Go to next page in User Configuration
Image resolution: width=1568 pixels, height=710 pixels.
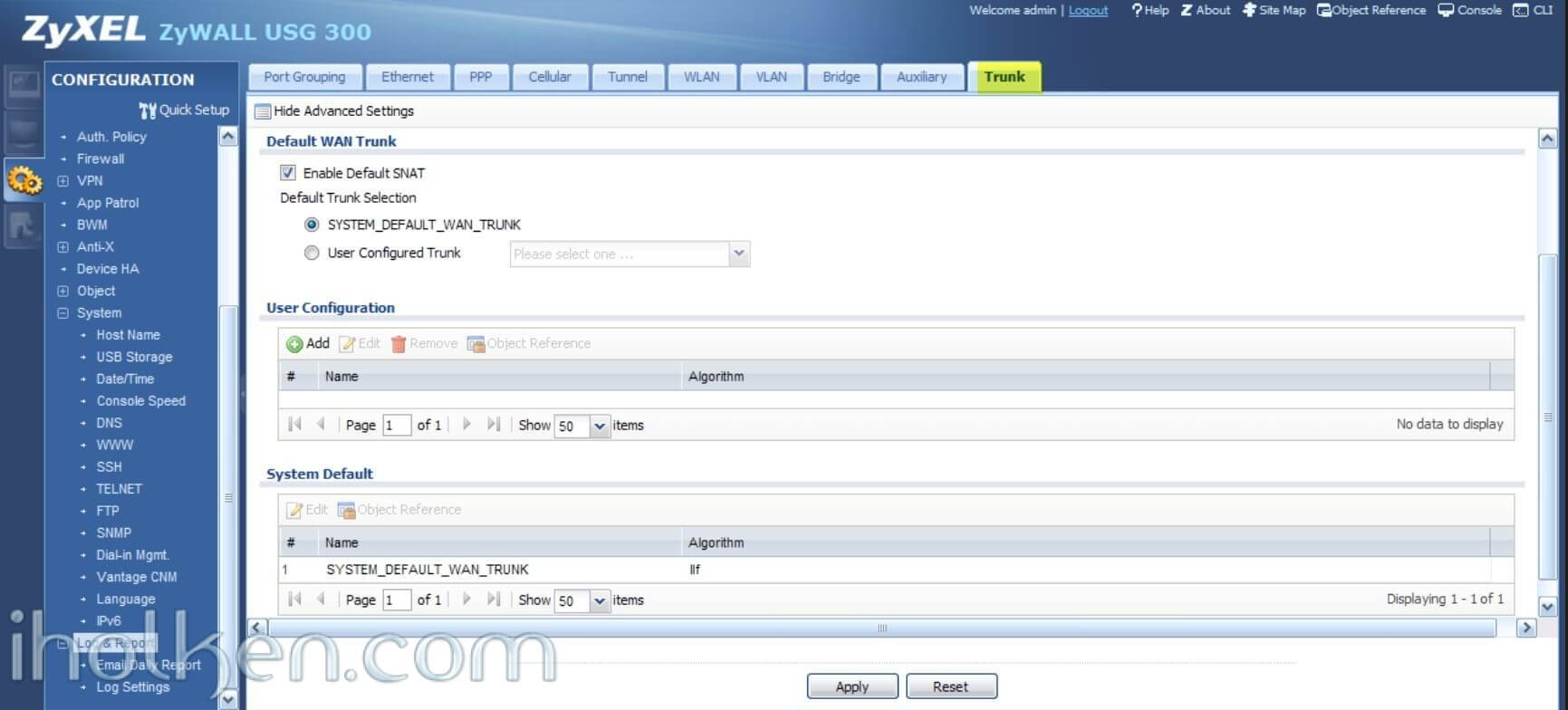coord(467,424)
